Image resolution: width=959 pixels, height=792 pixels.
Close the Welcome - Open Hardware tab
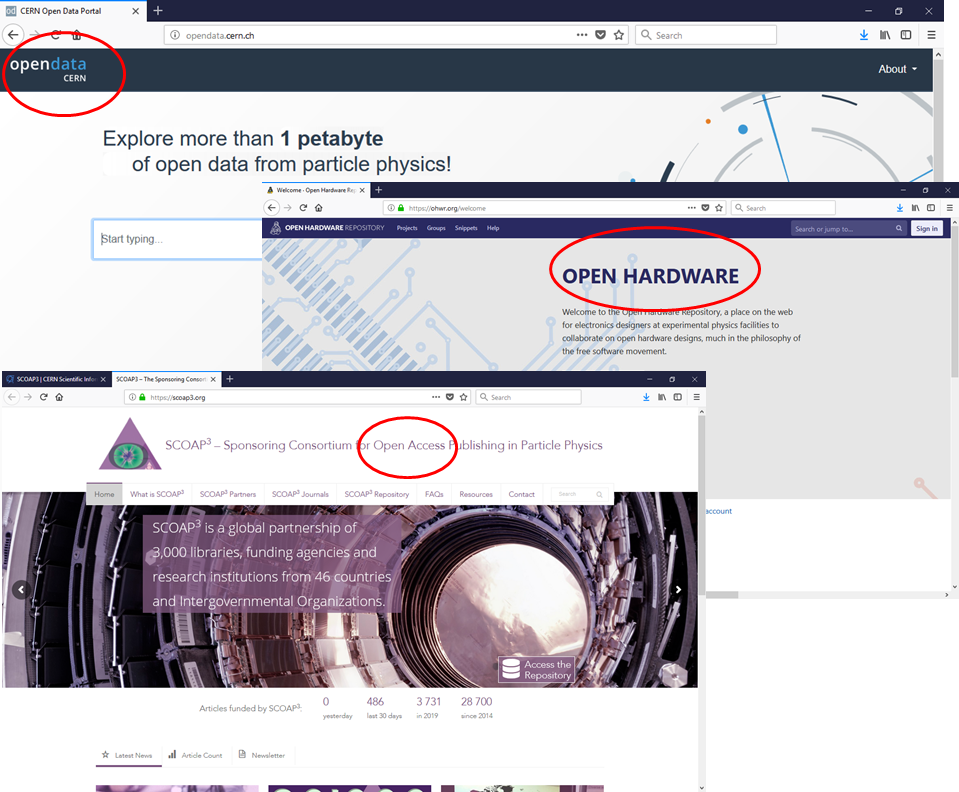[362, 190]
